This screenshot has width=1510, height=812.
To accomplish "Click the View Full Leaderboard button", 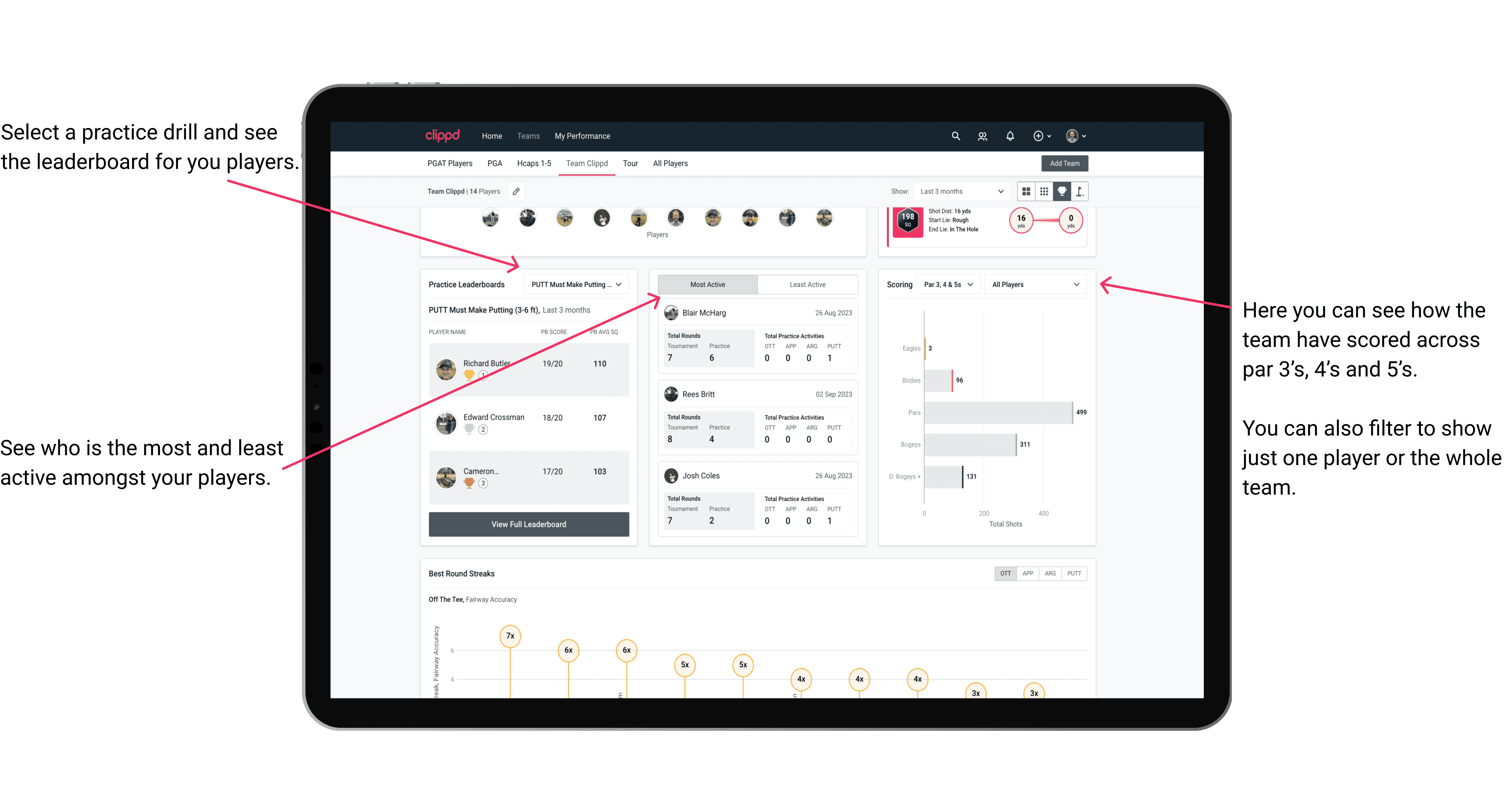I will click(528, 525).
